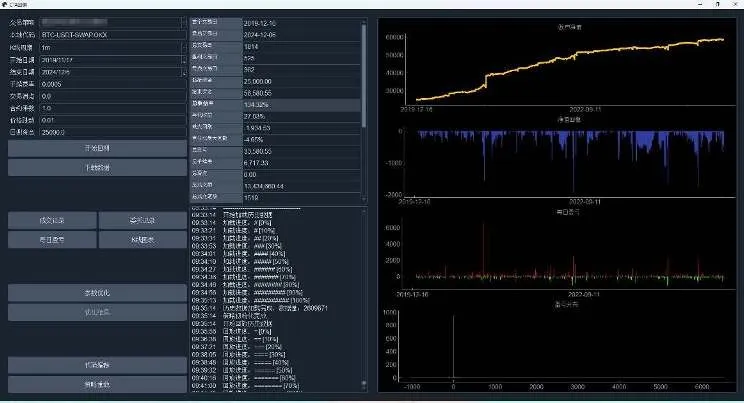Viewport: 744px width, 403px height.
Task: Open the code editor button
Action: pos(97,365)
